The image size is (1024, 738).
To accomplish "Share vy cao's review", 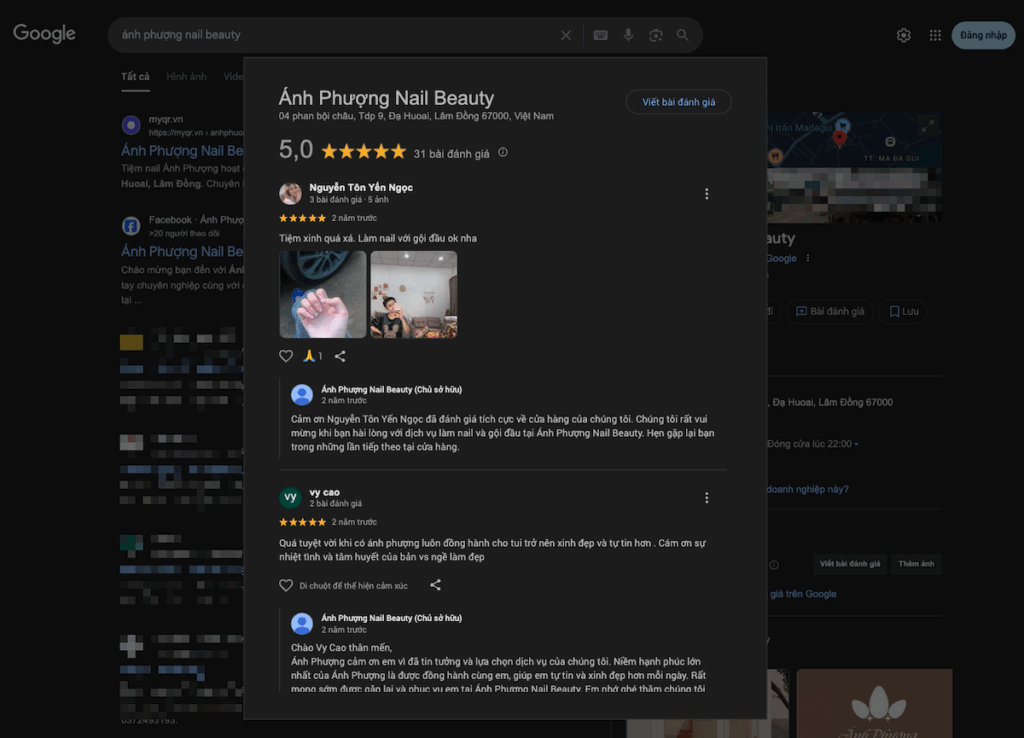I will (x=435, y=585).
